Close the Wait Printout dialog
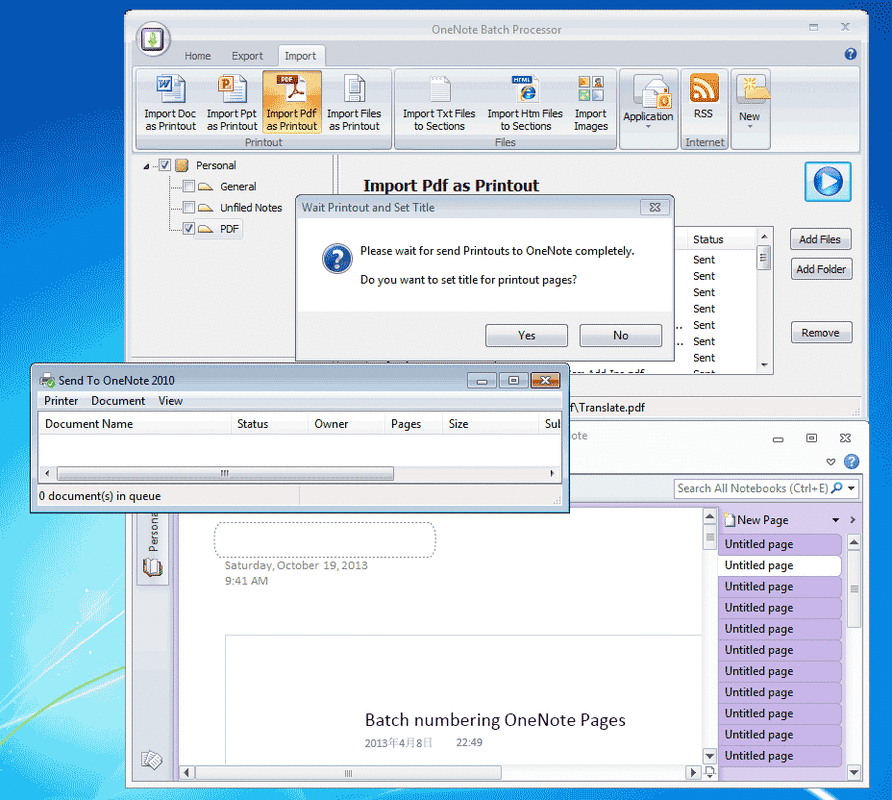This screenshot has height=800, width=892. 655,207
